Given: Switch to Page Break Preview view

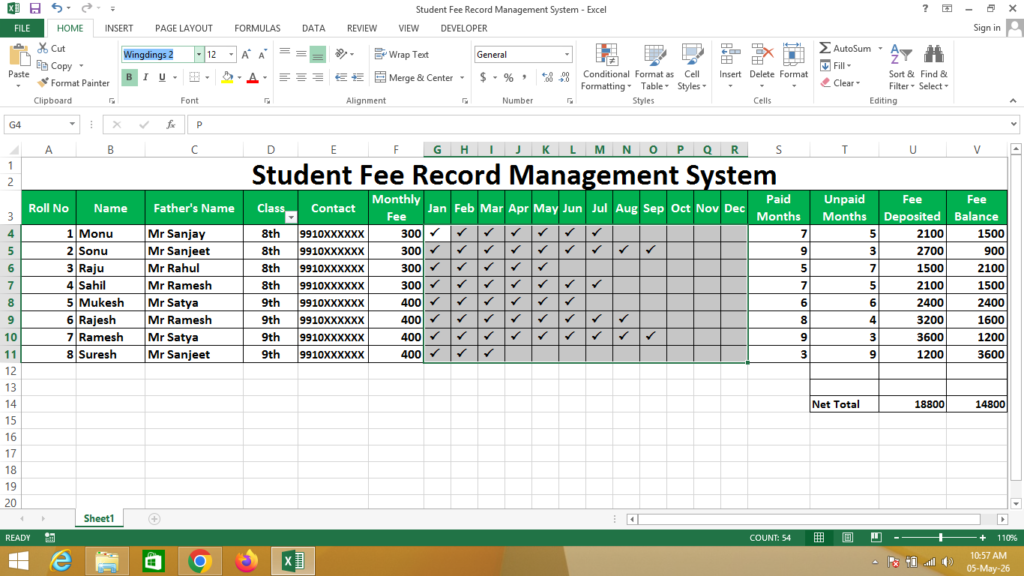Looking at the screenshot, I should (x=876, y=537).
